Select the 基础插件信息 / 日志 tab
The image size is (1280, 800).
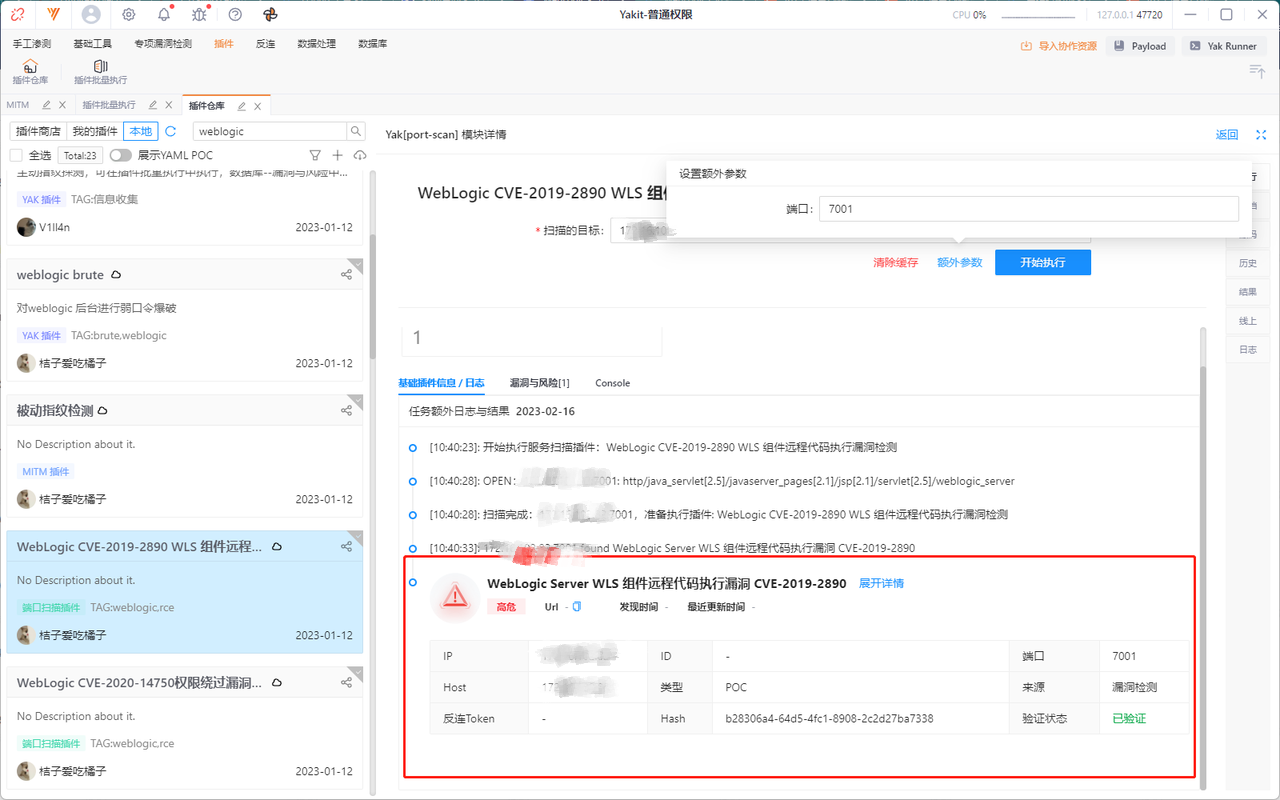(441, 383)
